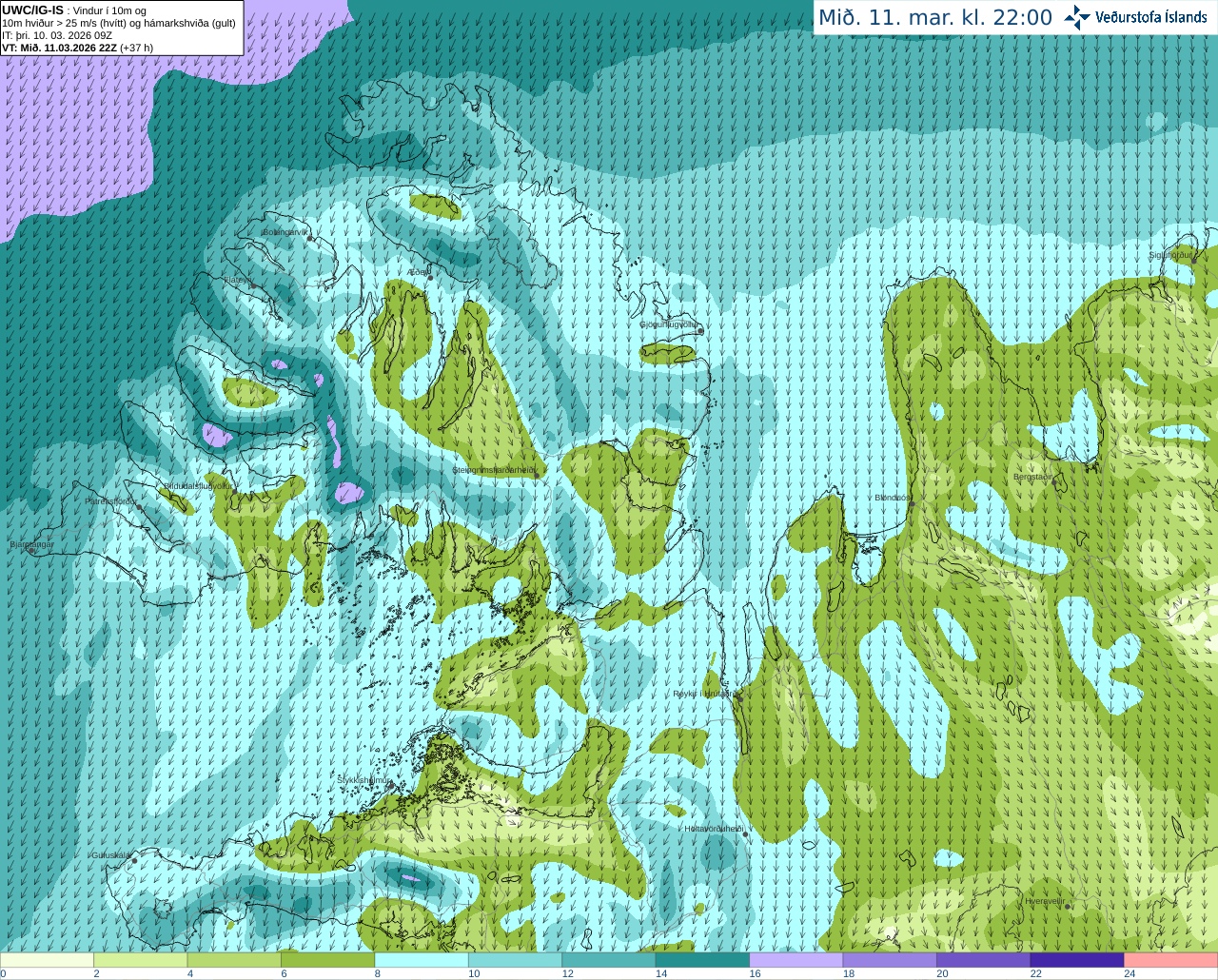The width and height of the screenshot is (1218, 980).
Task: Click the 'VT: Mið. 11.03.2026 22Z (+37 h)' line
Action: (x=78, y=47)
